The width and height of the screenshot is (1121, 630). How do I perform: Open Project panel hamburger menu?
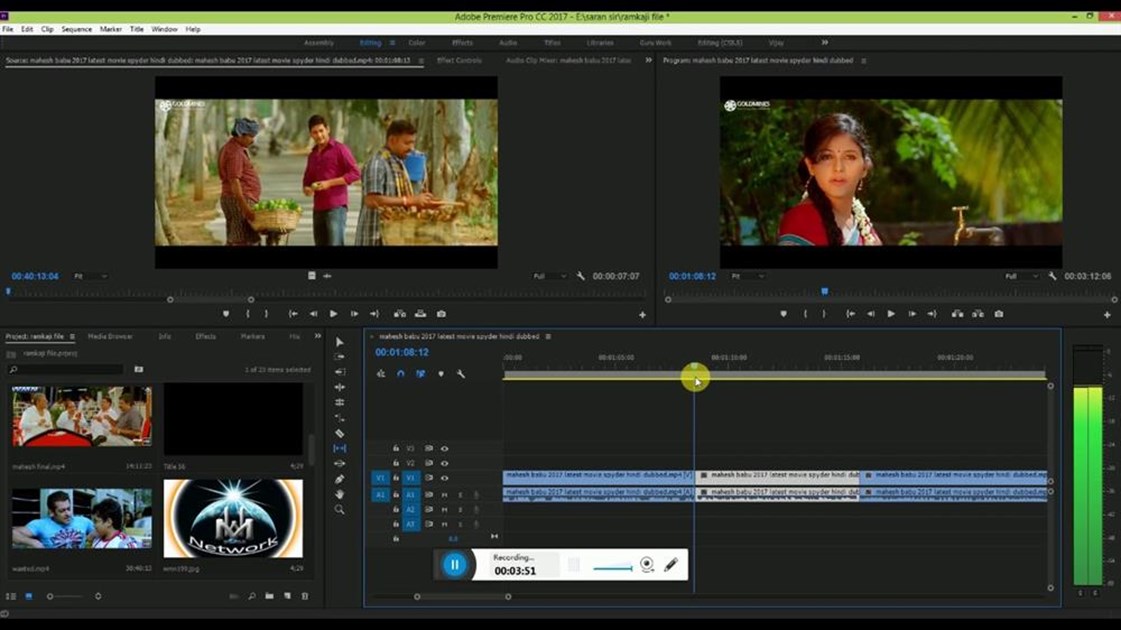(x=72, y=336)
